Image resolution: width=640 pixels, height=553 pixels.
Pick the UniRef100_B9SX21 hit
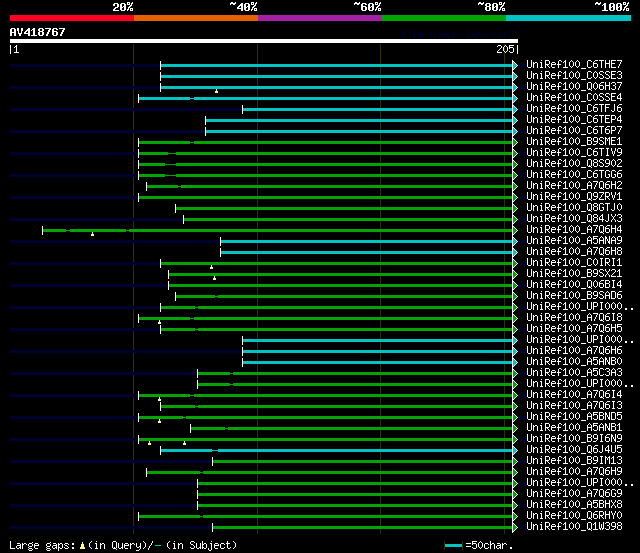pos(574,274)
